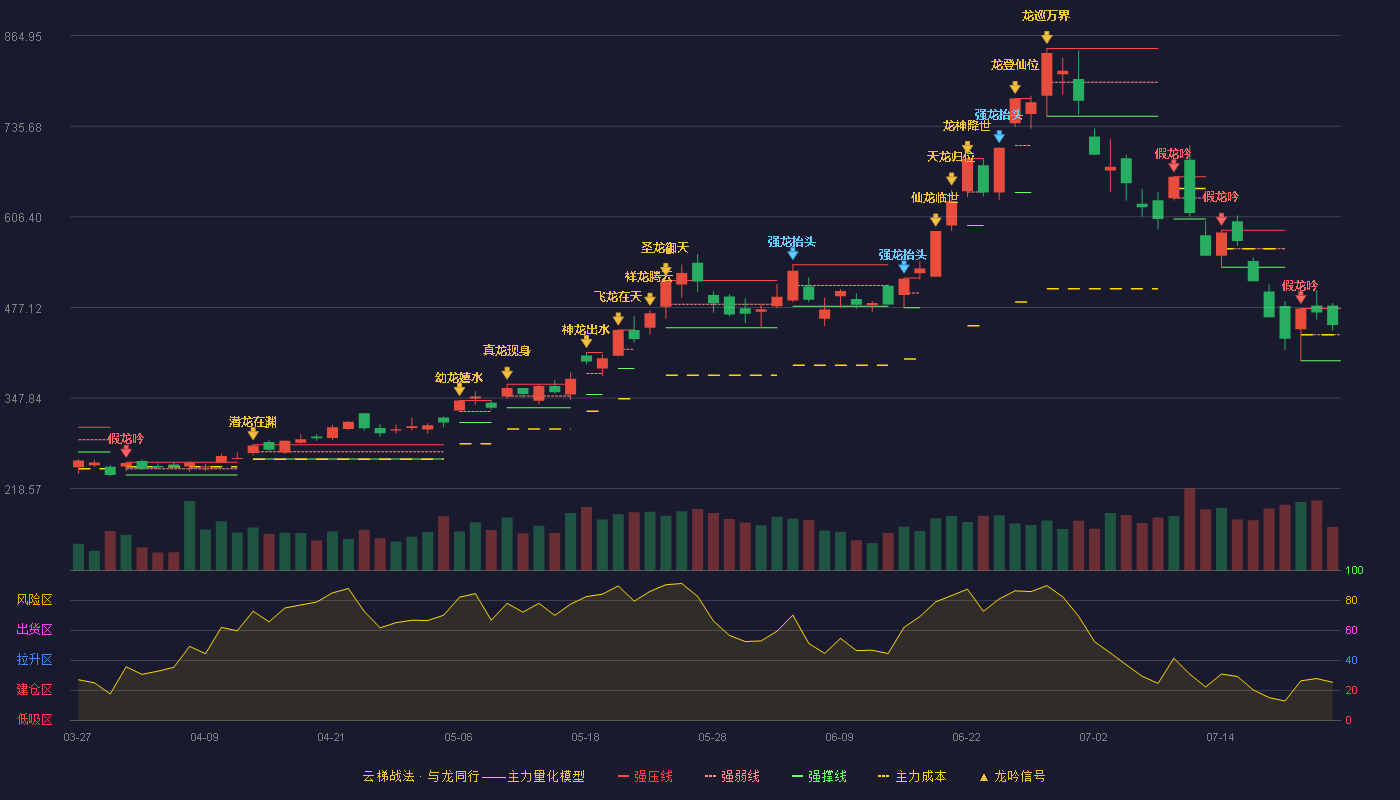
Task: Click the 潜龙在渊 signal arrow
Action: [x=253, y=434]
